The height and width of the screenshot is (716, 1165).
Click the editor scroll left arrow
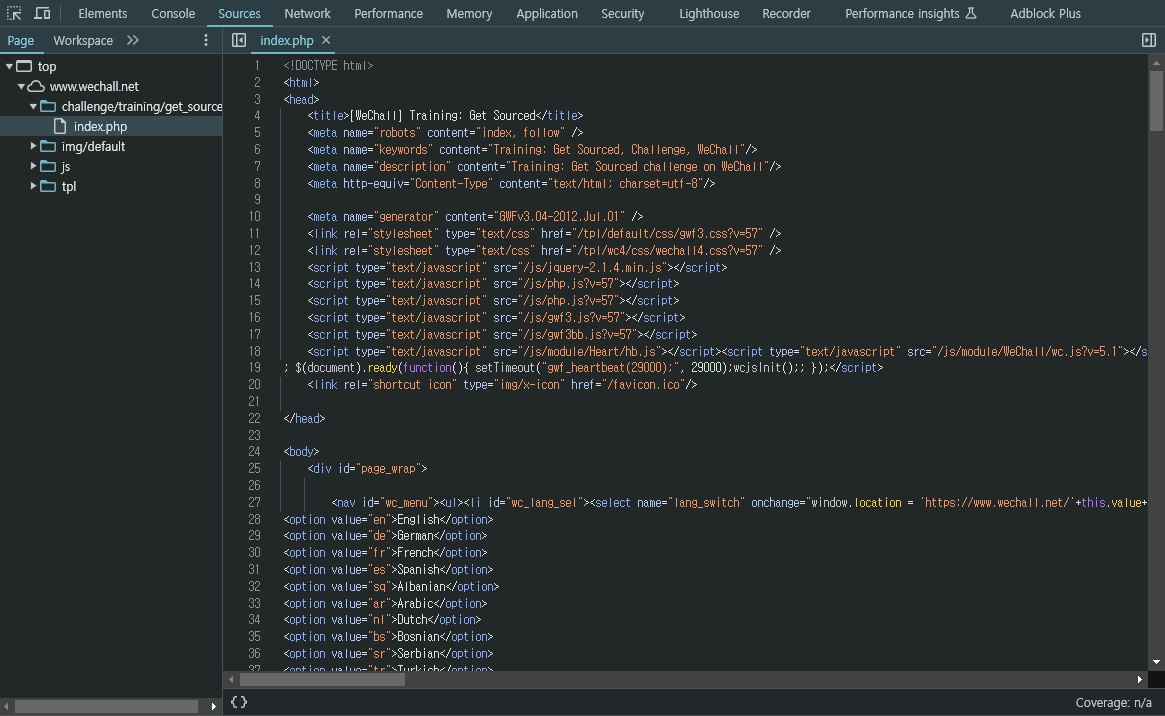231,679
